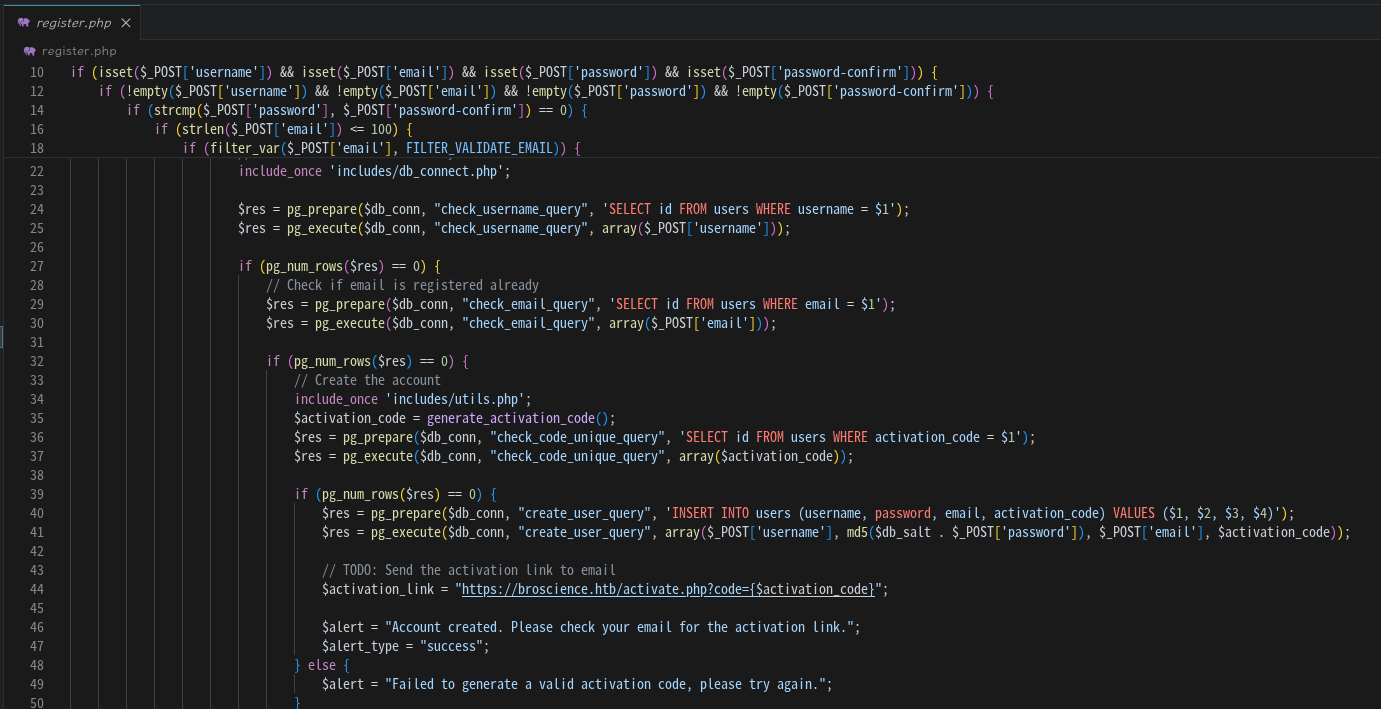Click the PHP elephant icon in the tab
Viewport: 1381px width, 709px height.
24,23
